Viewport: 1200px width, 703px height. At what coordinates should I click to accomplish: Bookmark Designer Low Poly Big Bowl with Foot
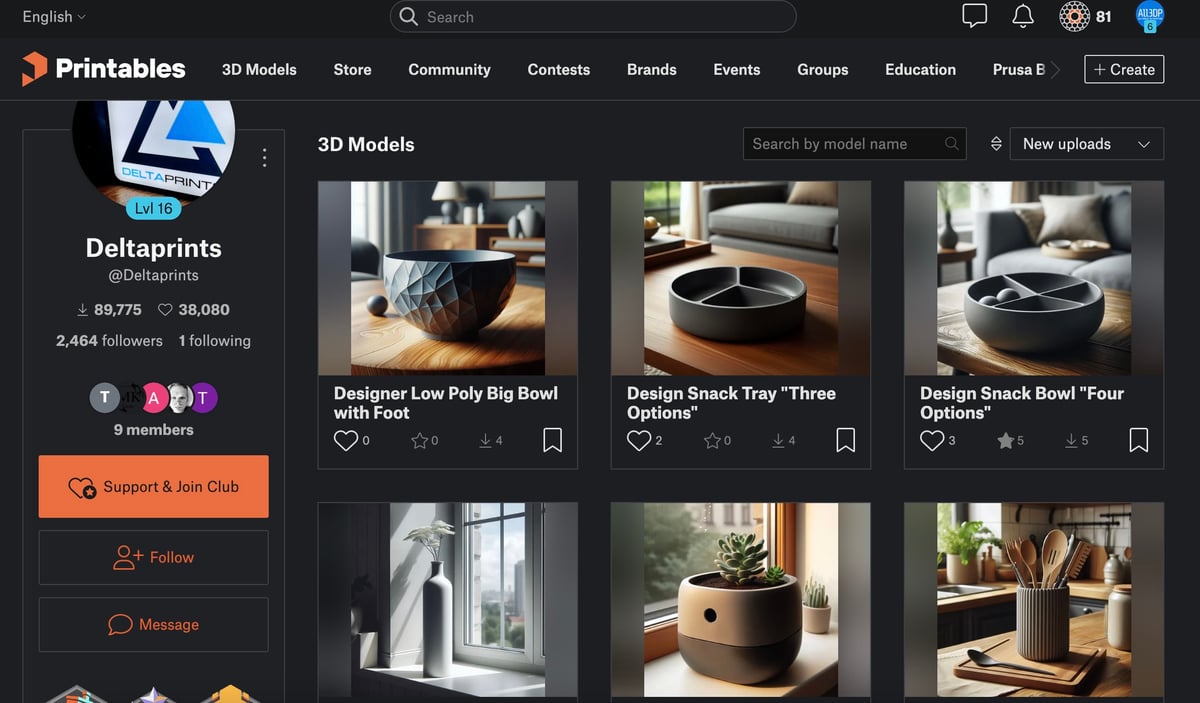(552, 440)
